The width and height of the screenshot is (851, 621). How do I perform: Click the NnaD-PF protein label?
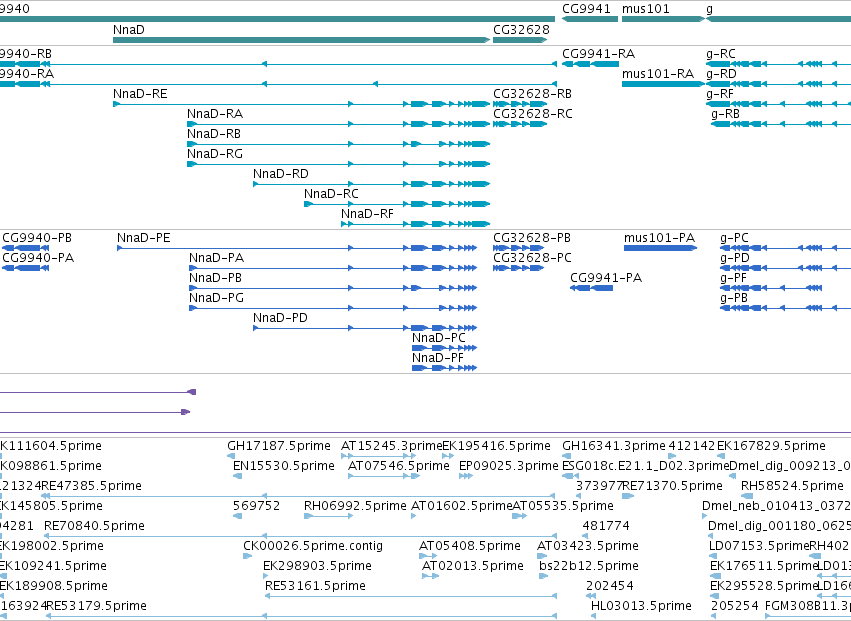click(438, 358)
